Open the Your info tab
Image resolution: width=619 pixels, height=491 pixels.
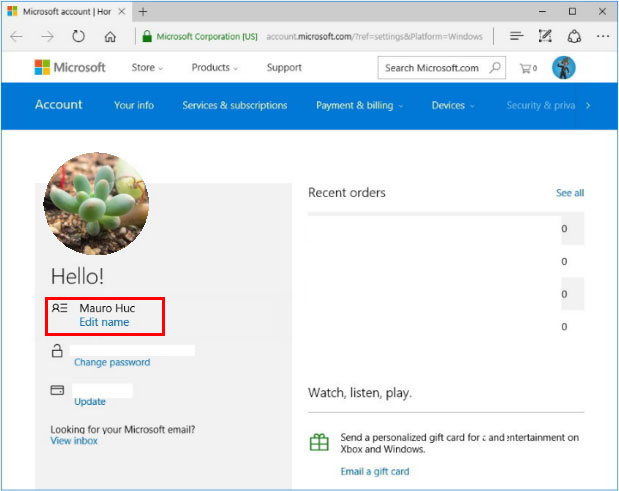tap(134, 105)
